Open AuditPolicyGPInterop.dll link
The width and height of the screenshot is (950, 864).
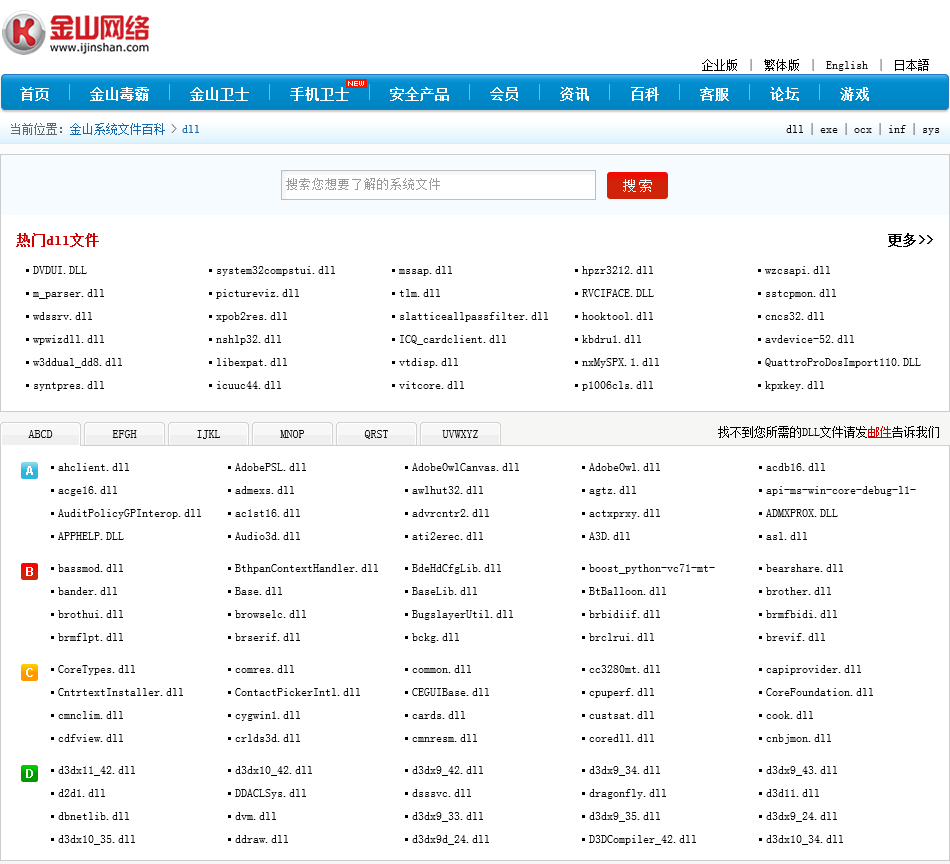(130, 513)
